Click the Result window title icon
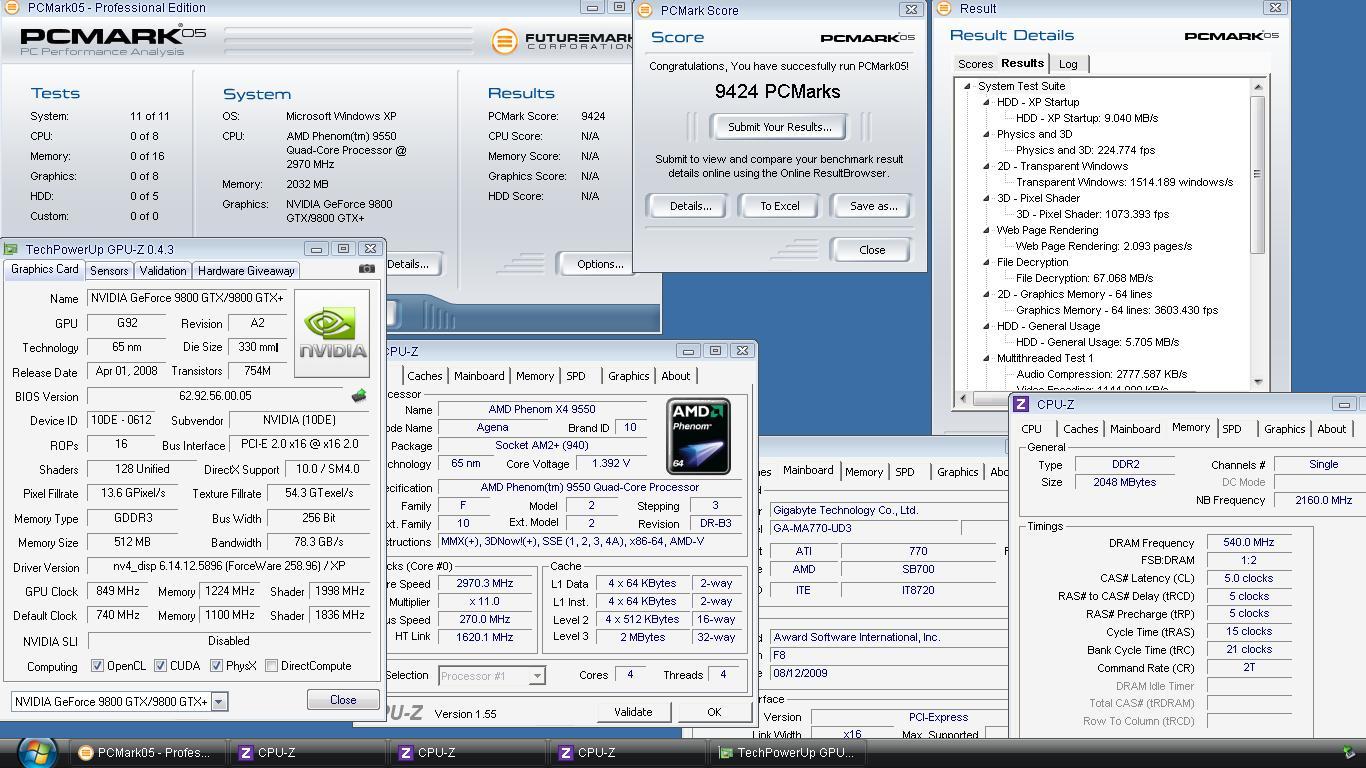This screenshot has height=768, width=1366. click(x=945, y=8)
